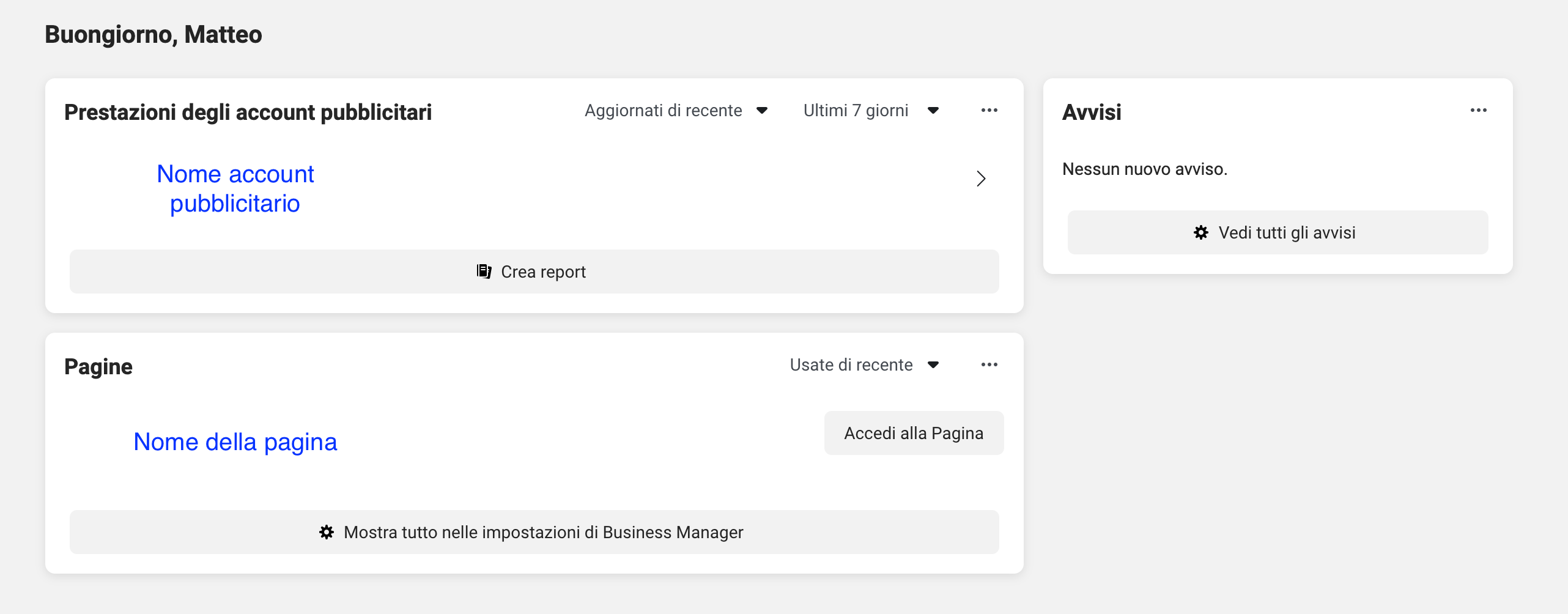Open Nome account pubblicitario link
The height and width of the screenshot is (614, 1568).
click(235, 188)
